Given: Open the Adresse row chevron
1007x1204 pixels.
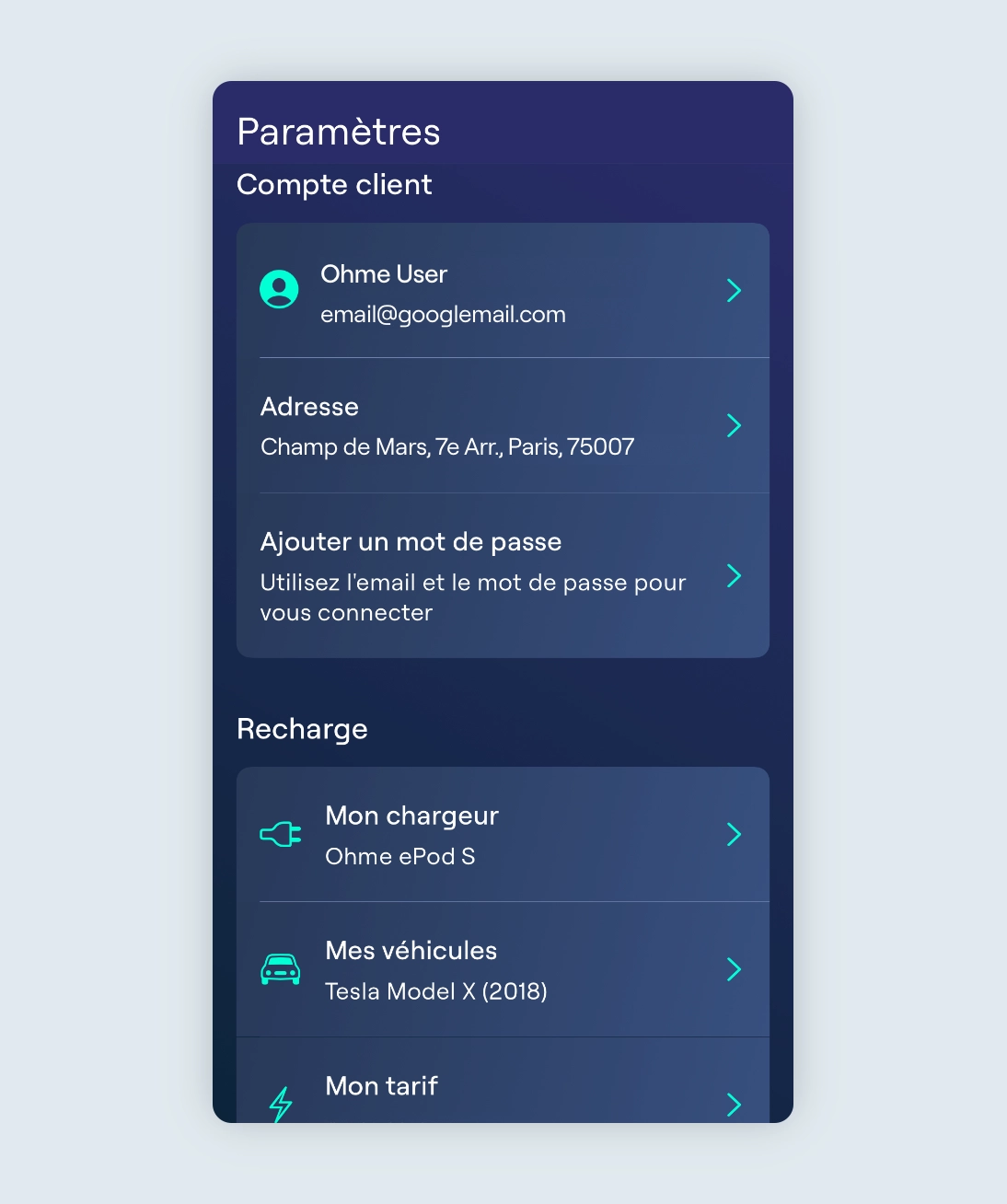Looking at the screenshot, I should [734, 425].
